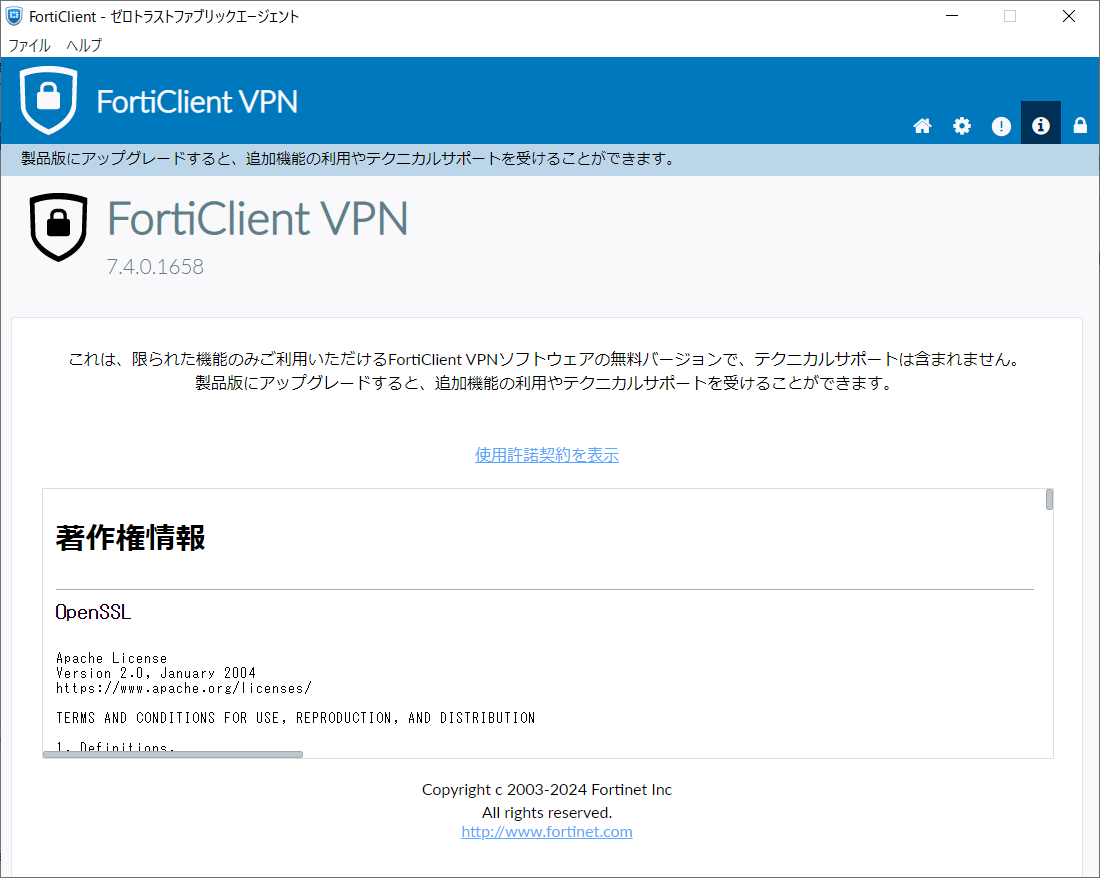Click the OpenSSL heading in copyright info

pos(92,612)
